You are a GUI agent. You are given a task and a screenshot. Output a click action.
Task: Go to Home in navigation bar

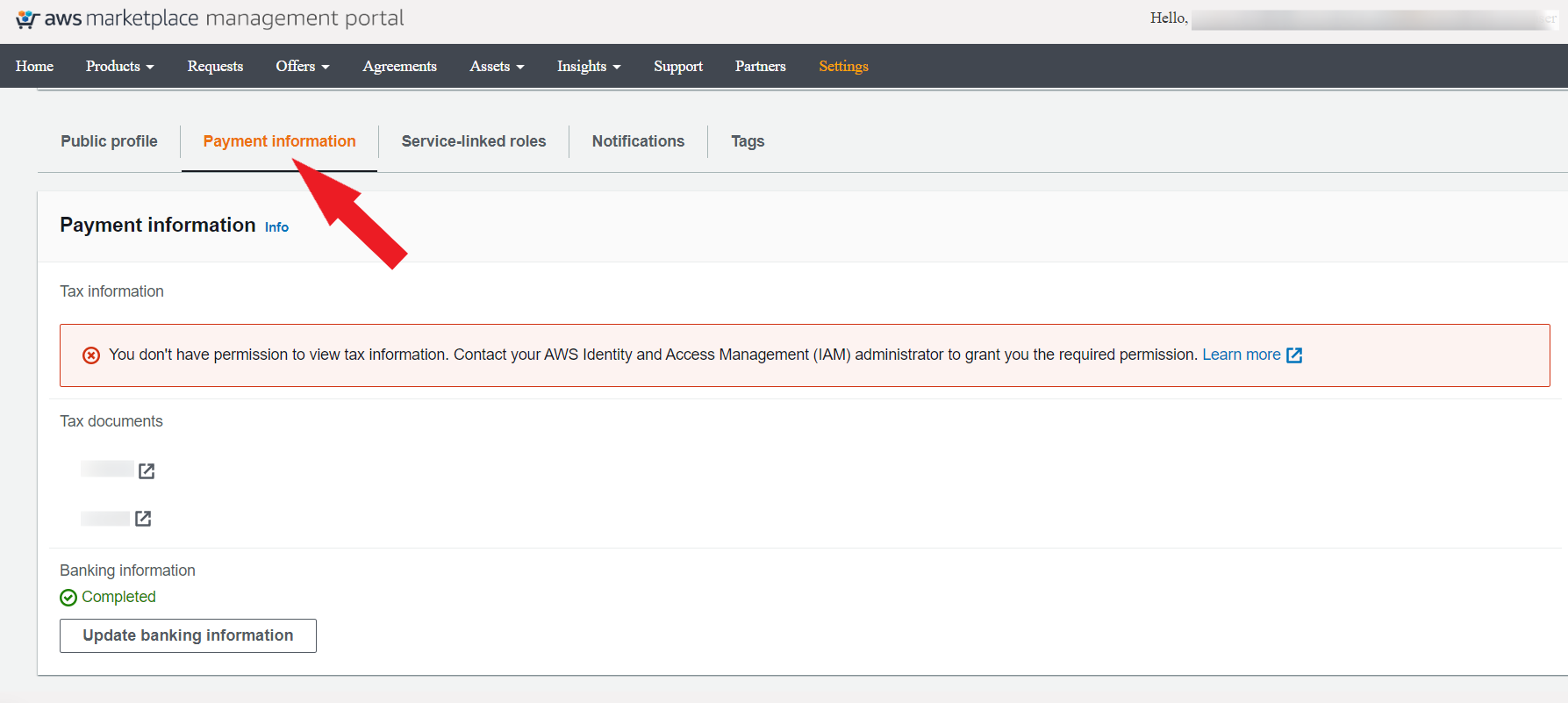34,66
